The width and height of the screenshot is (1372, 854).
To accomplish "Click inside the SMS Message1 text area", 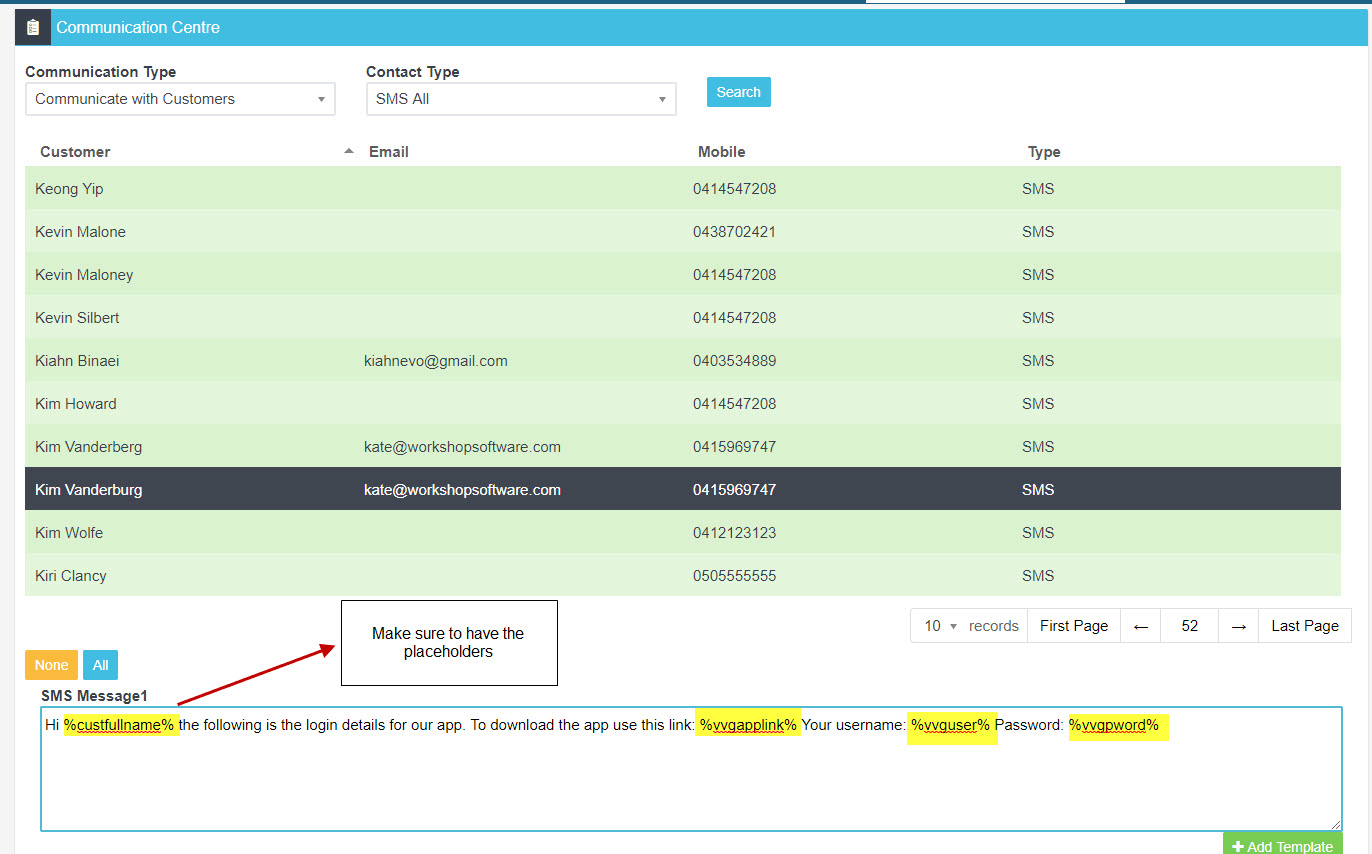I will click(x=691, y=769).
